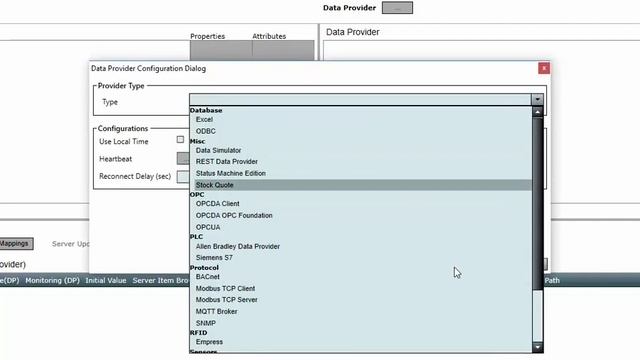Pick Siemens S7 under PLC
The image size is (640, 360).
coord(214,258)
